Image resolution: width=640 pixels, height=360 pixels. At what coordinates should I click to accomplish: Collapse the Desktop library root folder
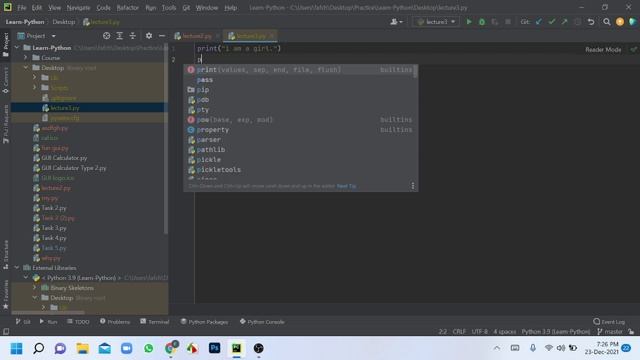[x=26, y=68]
